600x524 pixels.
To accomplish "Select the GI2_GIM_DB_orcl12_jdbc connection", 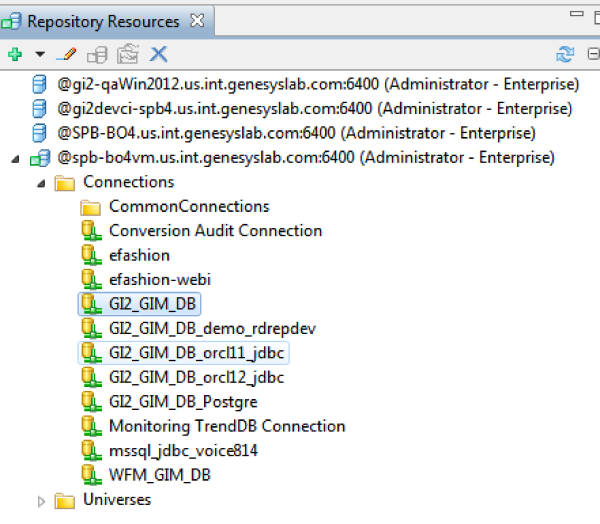I will coord(197,377).
